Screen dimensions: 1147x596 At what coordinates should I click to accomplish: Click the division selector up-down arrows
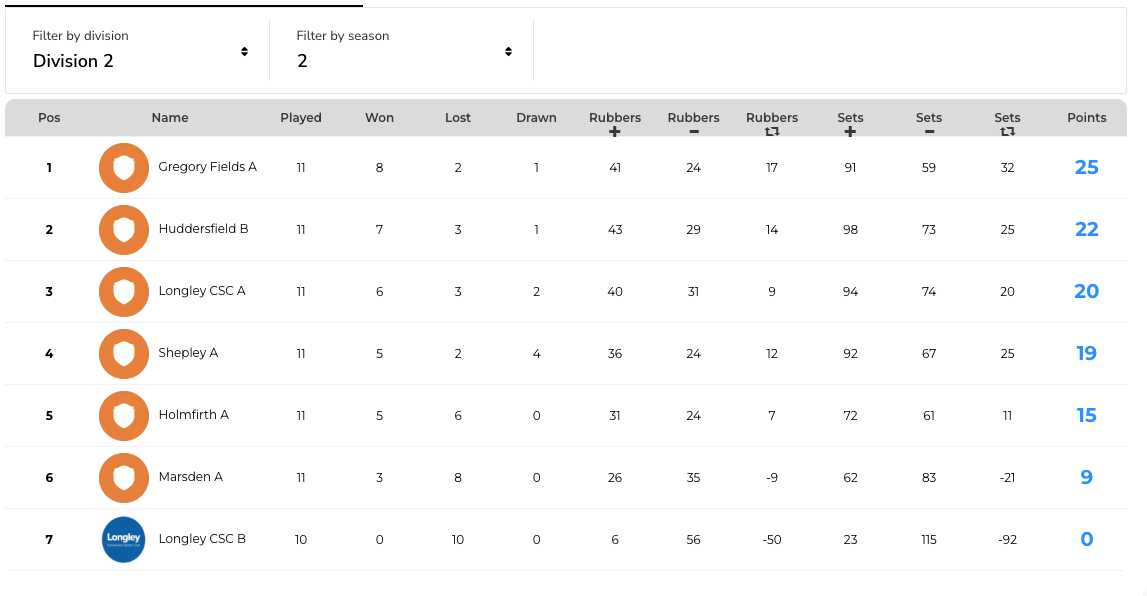pyautogui.click(x=244, y=51)
